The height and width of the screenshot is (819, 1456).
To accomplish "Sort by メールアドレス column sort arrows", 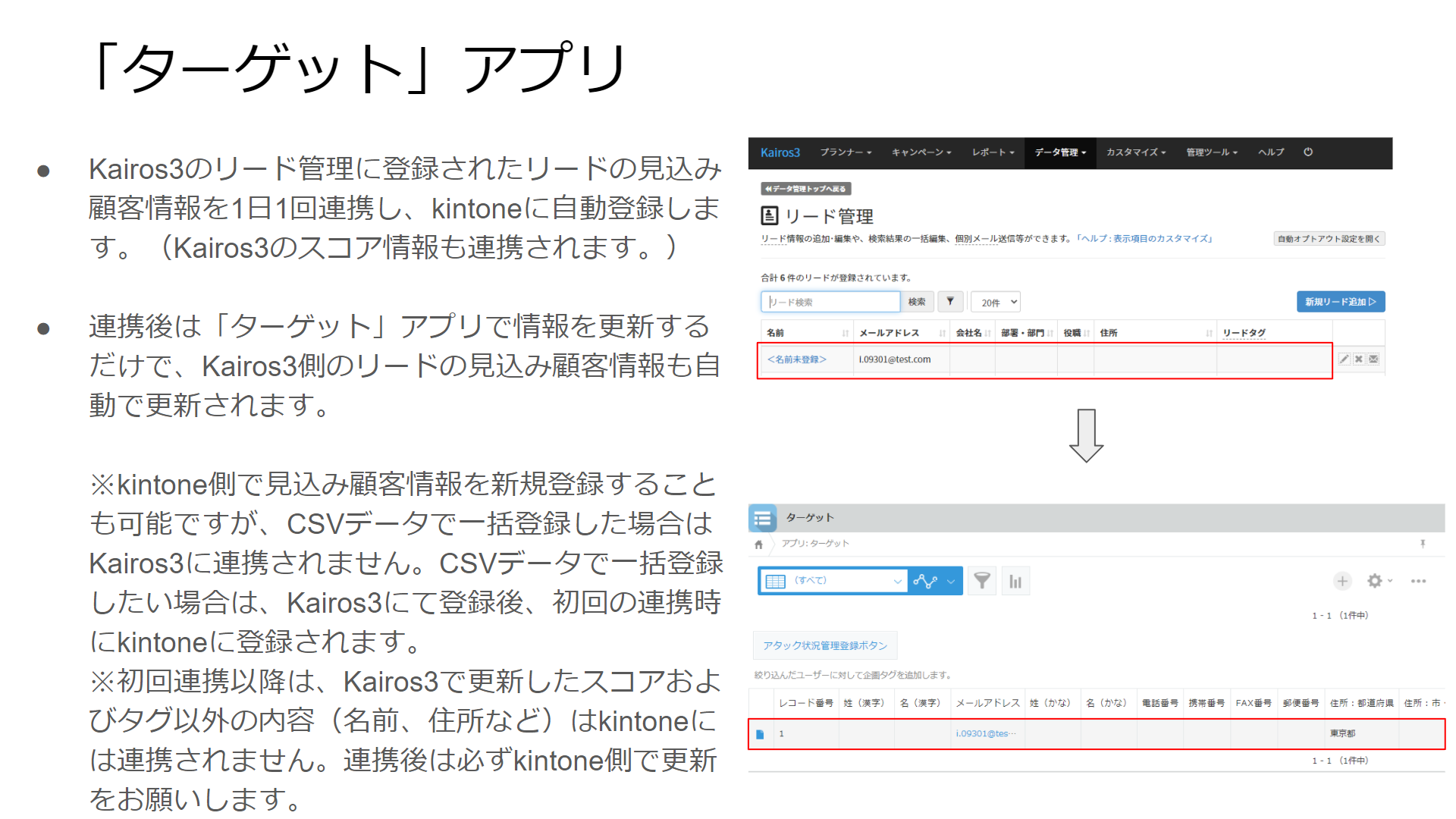I will pyautogui.click(x=942, y=334).
